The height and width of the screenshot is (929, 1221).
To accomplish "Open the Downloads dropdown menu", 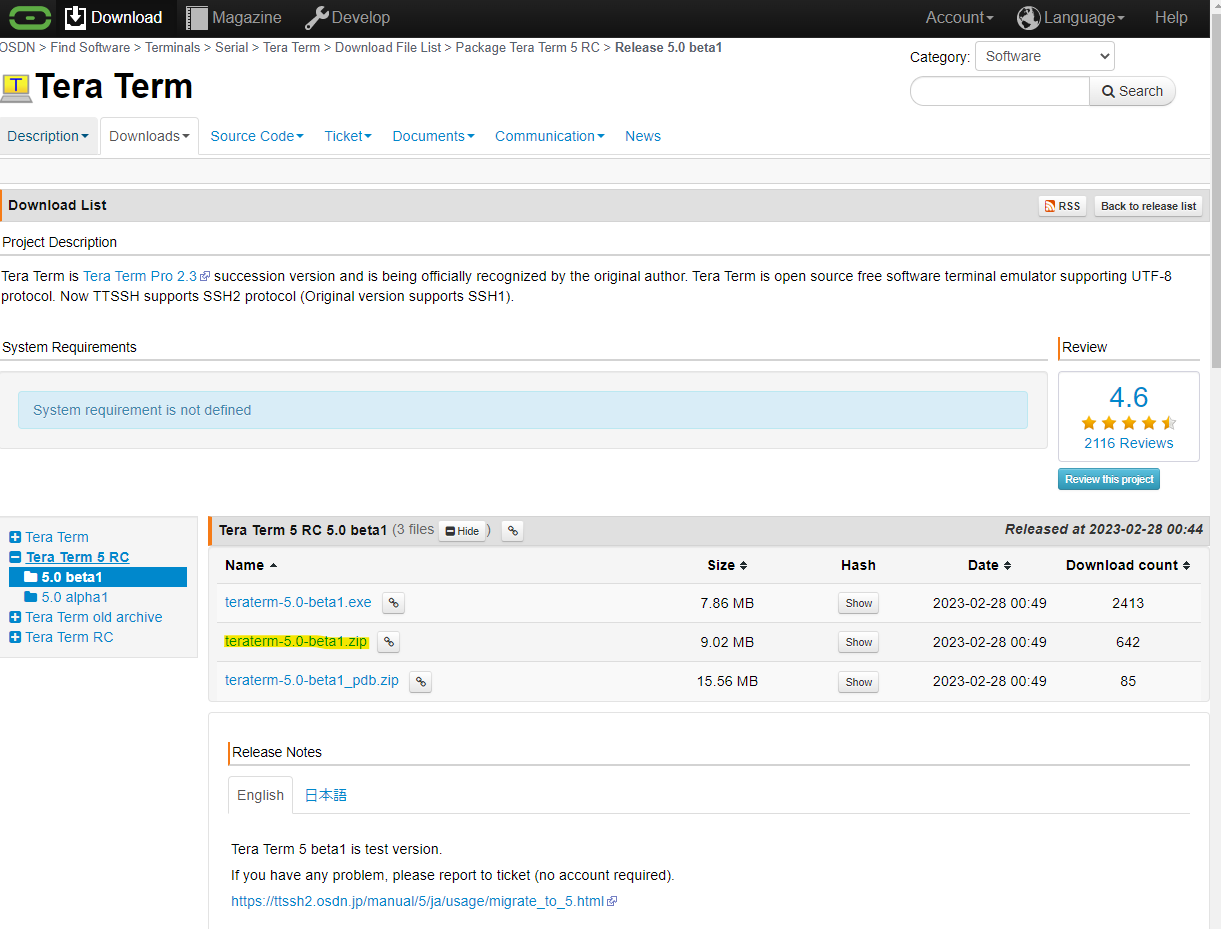I will pos(148,136).
